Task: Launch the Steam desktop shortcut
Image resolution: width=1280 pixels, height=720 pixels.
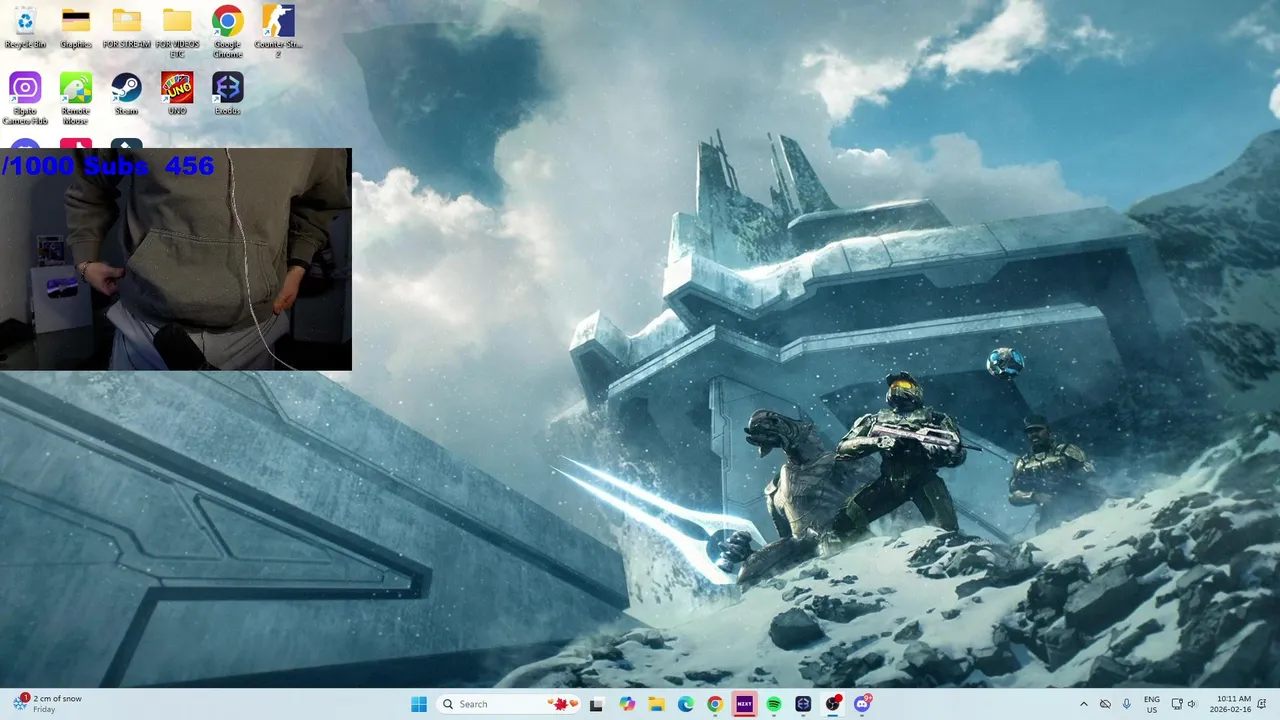Action: click(126, 94)
